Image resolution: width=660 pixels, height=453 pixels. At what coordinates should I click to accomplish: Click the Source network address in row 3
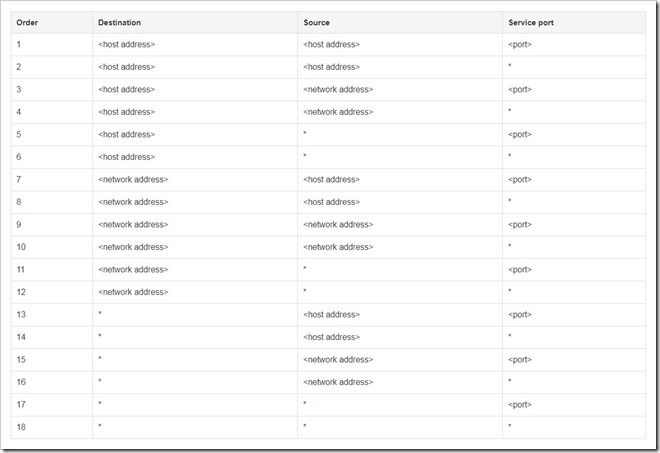click(337, 89)
